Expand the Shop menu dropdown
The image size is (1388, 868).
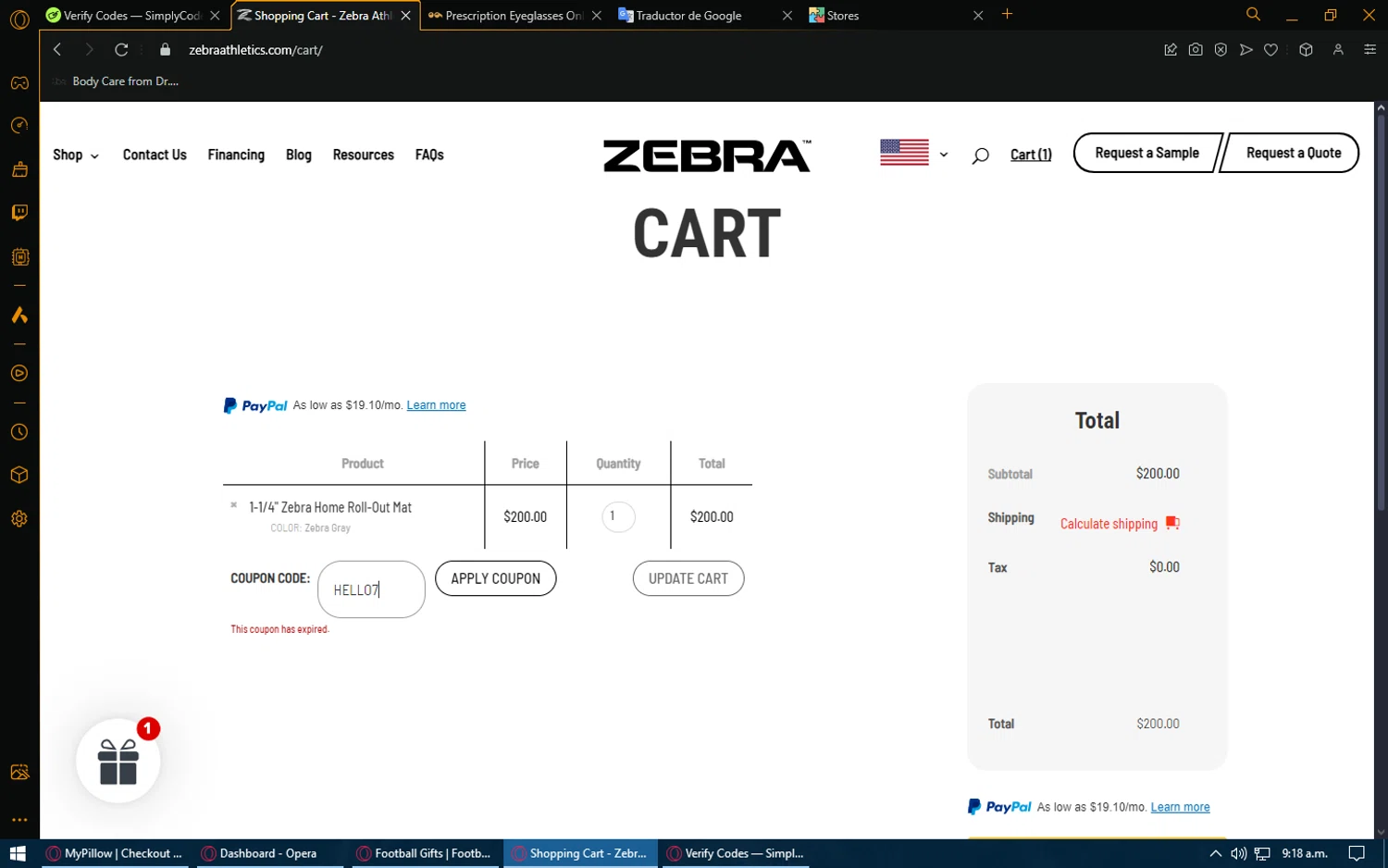click(76, 155)
